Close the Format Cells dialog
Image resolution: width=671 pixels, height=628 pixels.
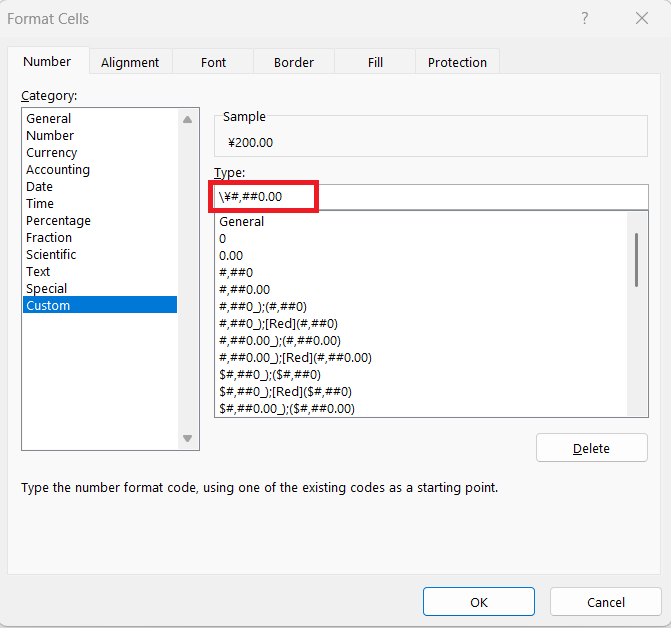(x=642, y=18)
